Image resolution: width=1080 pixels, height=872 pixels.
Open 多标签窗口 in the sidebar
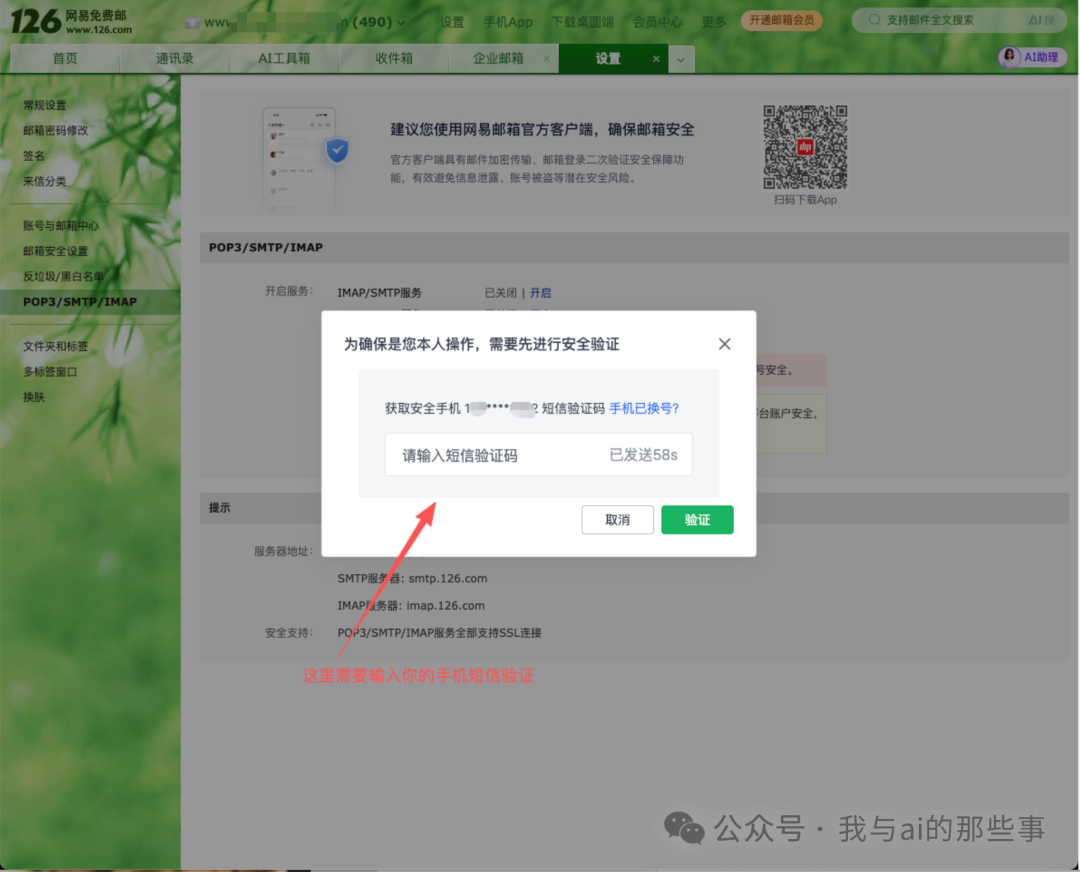click(50, 371)
